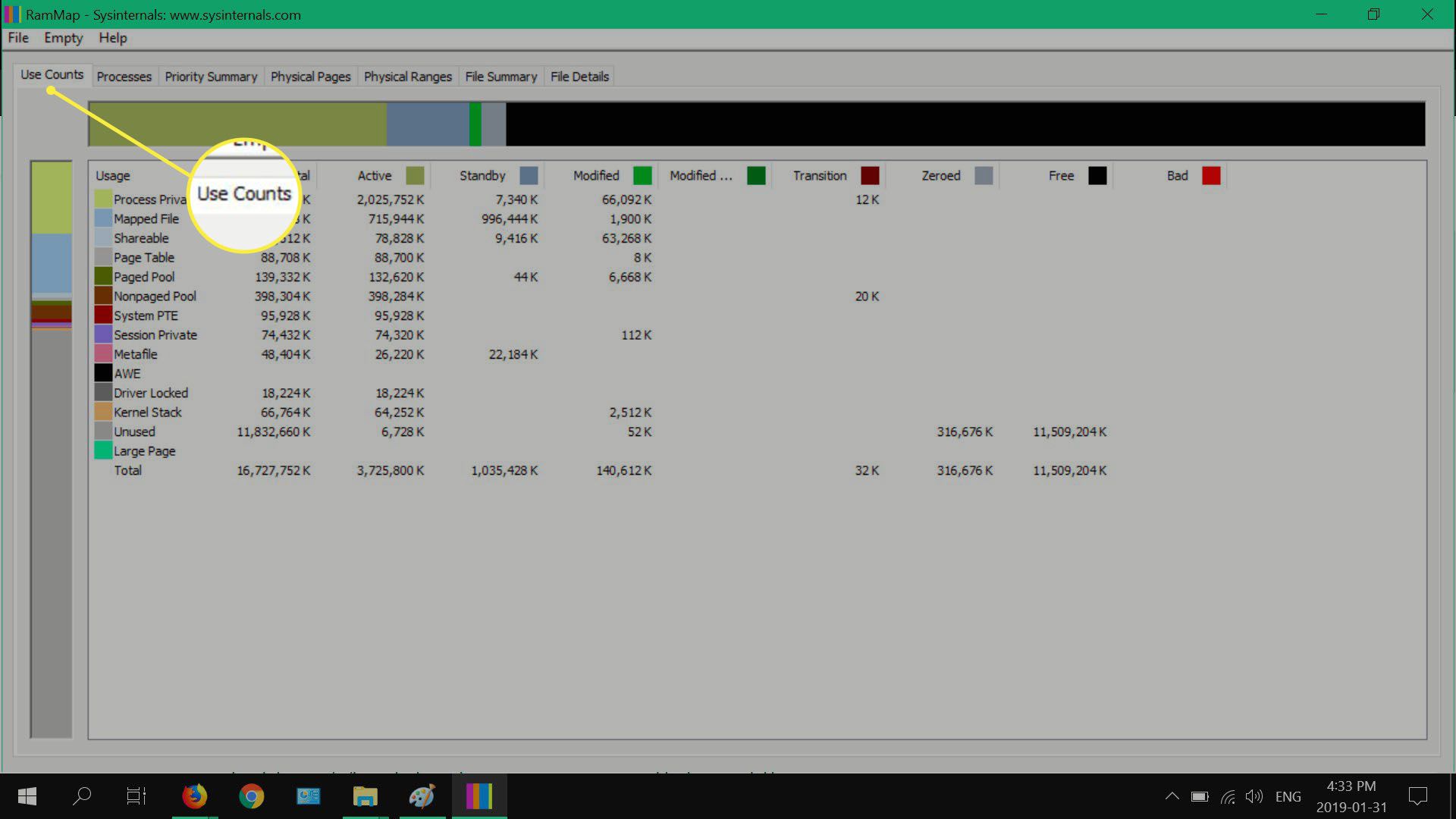Image resolution: width=1456 pixels, height=819 pixels.
Task: Click the Unused memory row
Action: coord(132,431)
